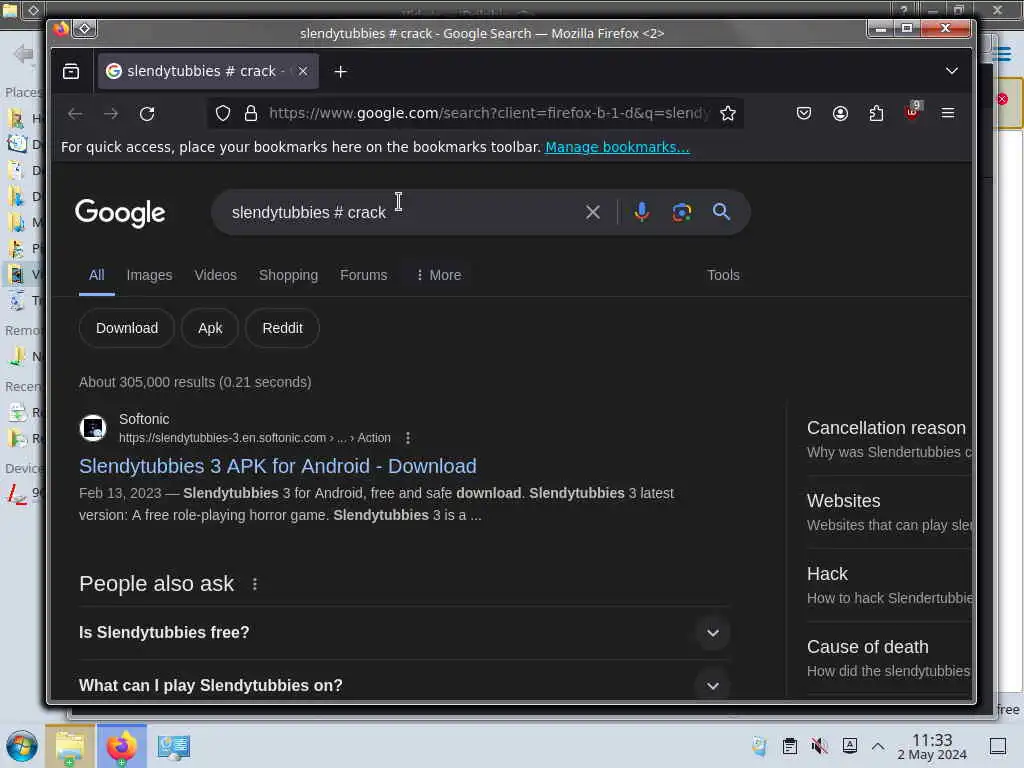The width and height of the screenshot is (1024, 768).
Task: Click the Softonic site favicon
Action: 93,428
